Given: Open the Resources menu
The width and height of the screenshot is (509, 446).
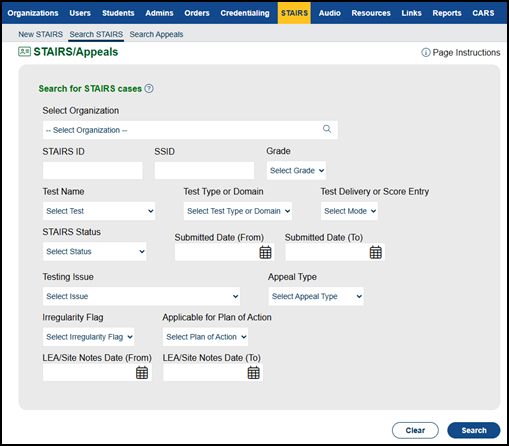Looking at the screenshot, I should point(371,13).
